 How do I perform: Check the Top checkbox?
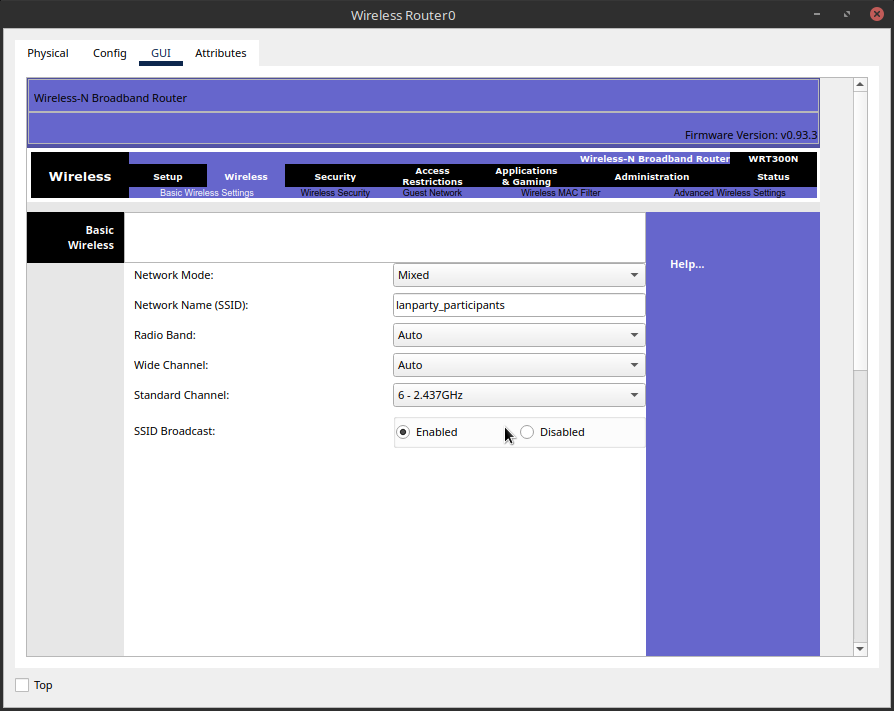[22, 685]
